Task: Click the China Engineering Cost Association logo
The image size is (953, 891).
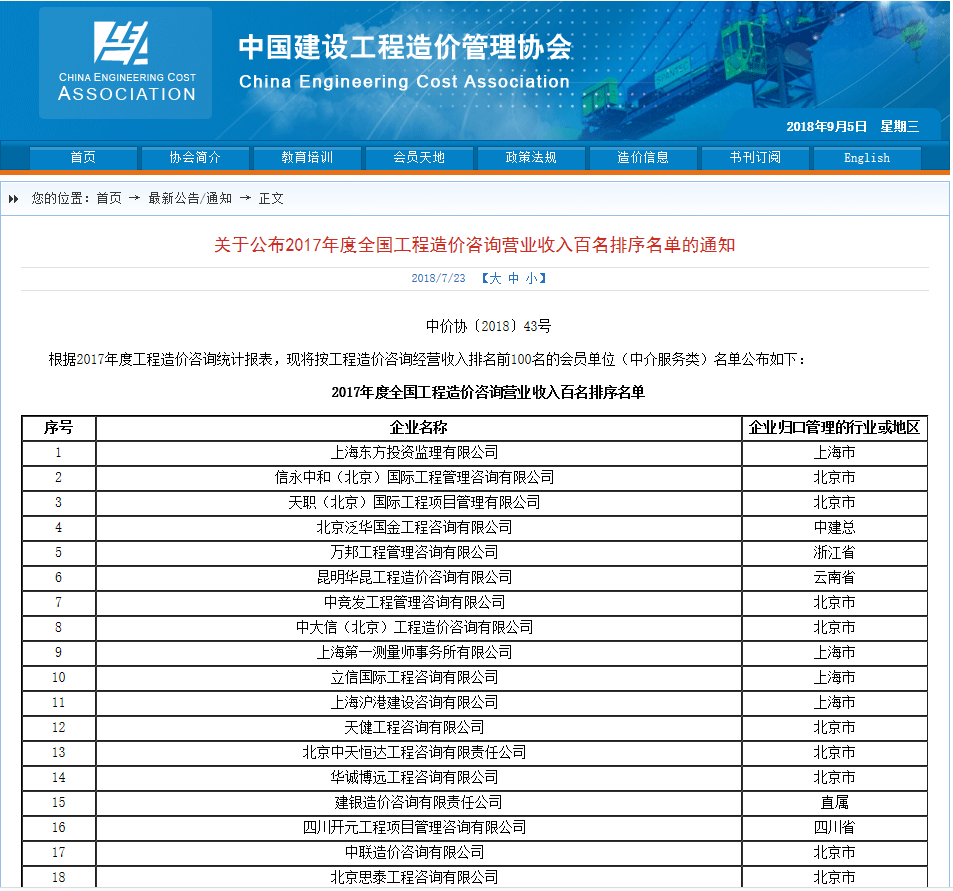Action: point(126,63)
